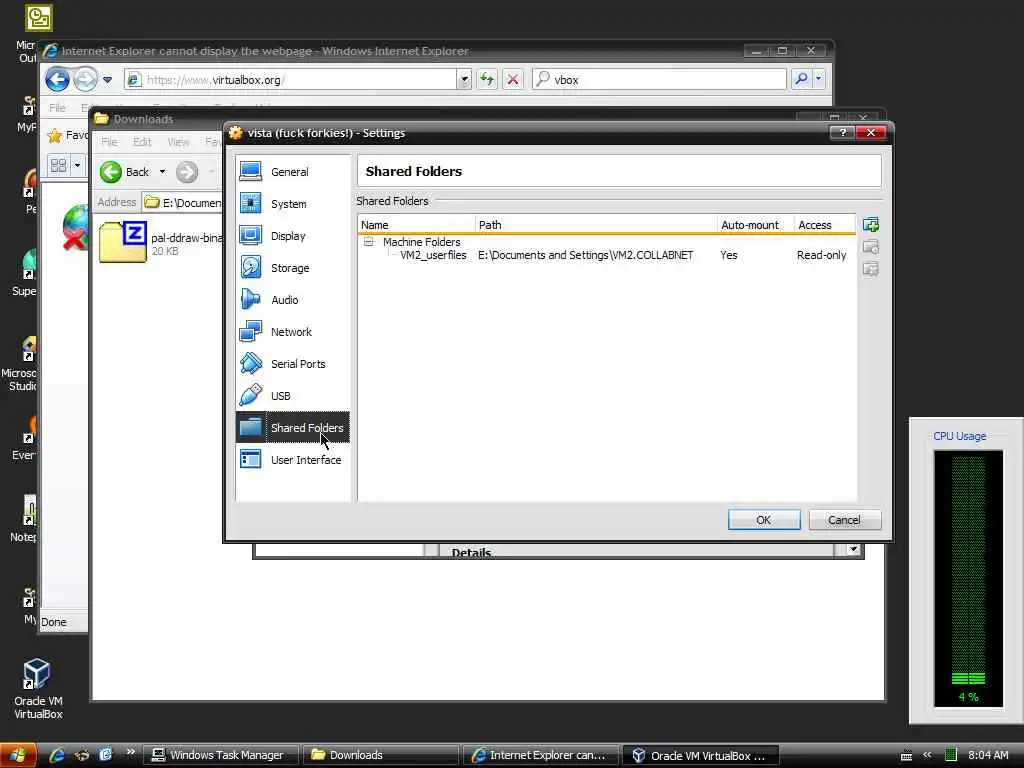
Task: Click the Internet Explorer Favorites star
Action: pyautogui.click(x=55, y=135)
